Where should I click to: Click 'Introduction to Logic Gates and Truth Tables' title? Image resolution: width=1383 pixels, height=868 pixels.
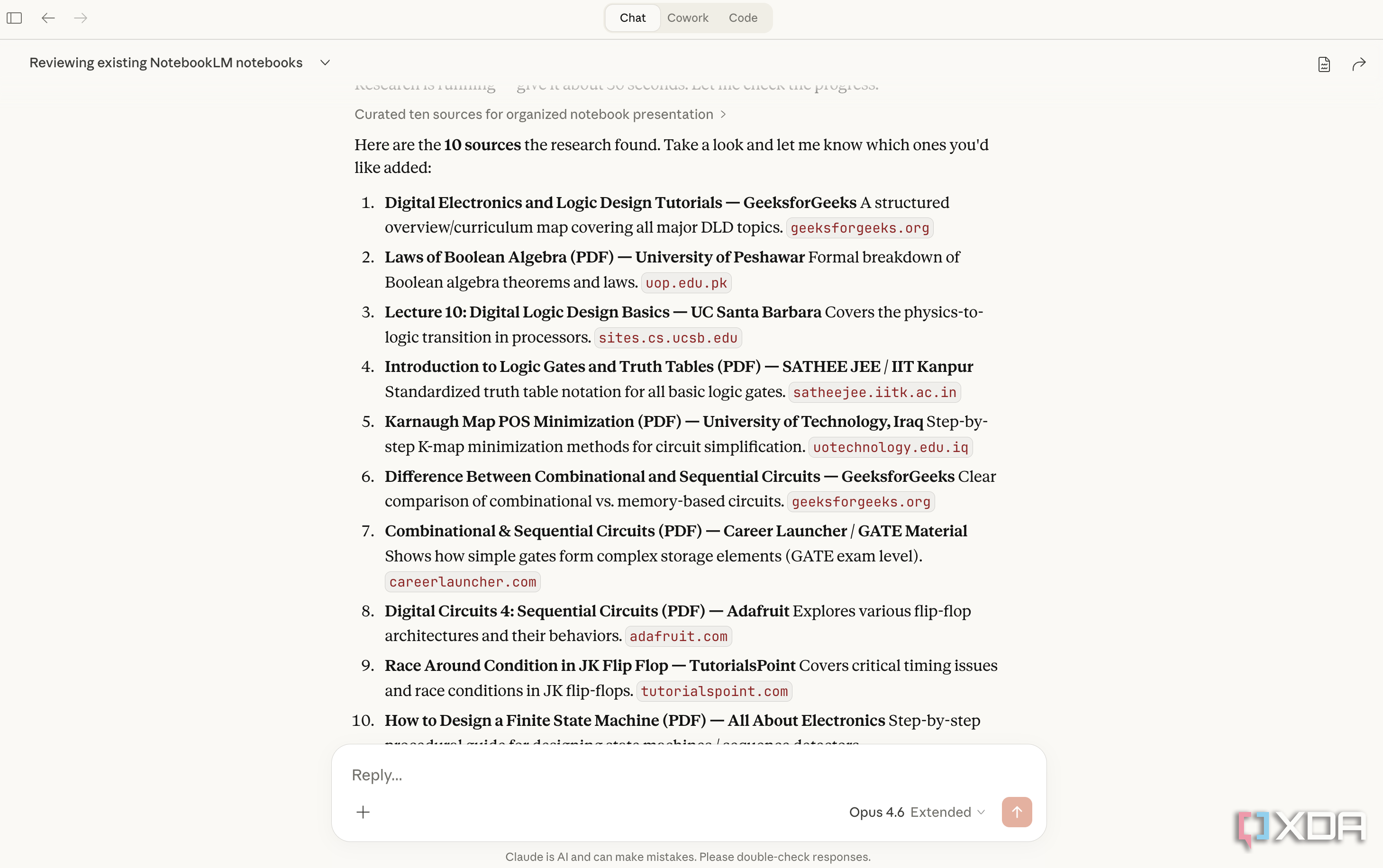(549, 366)
